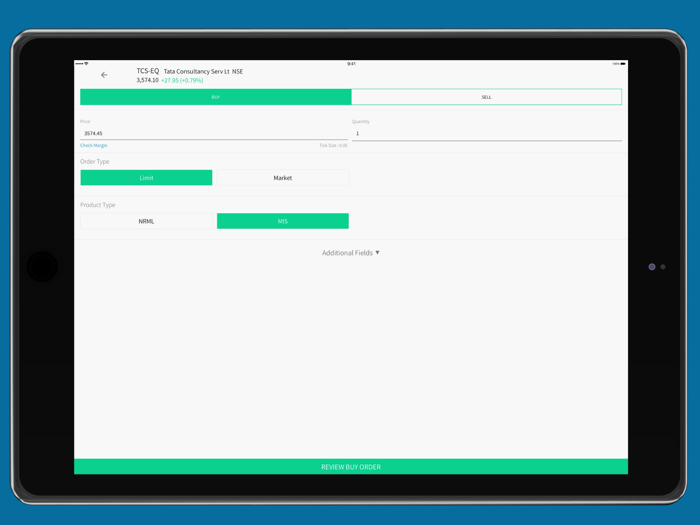Choose MIS product type
The height and width of the screenshot is (525, 700).
coord(283,221)
